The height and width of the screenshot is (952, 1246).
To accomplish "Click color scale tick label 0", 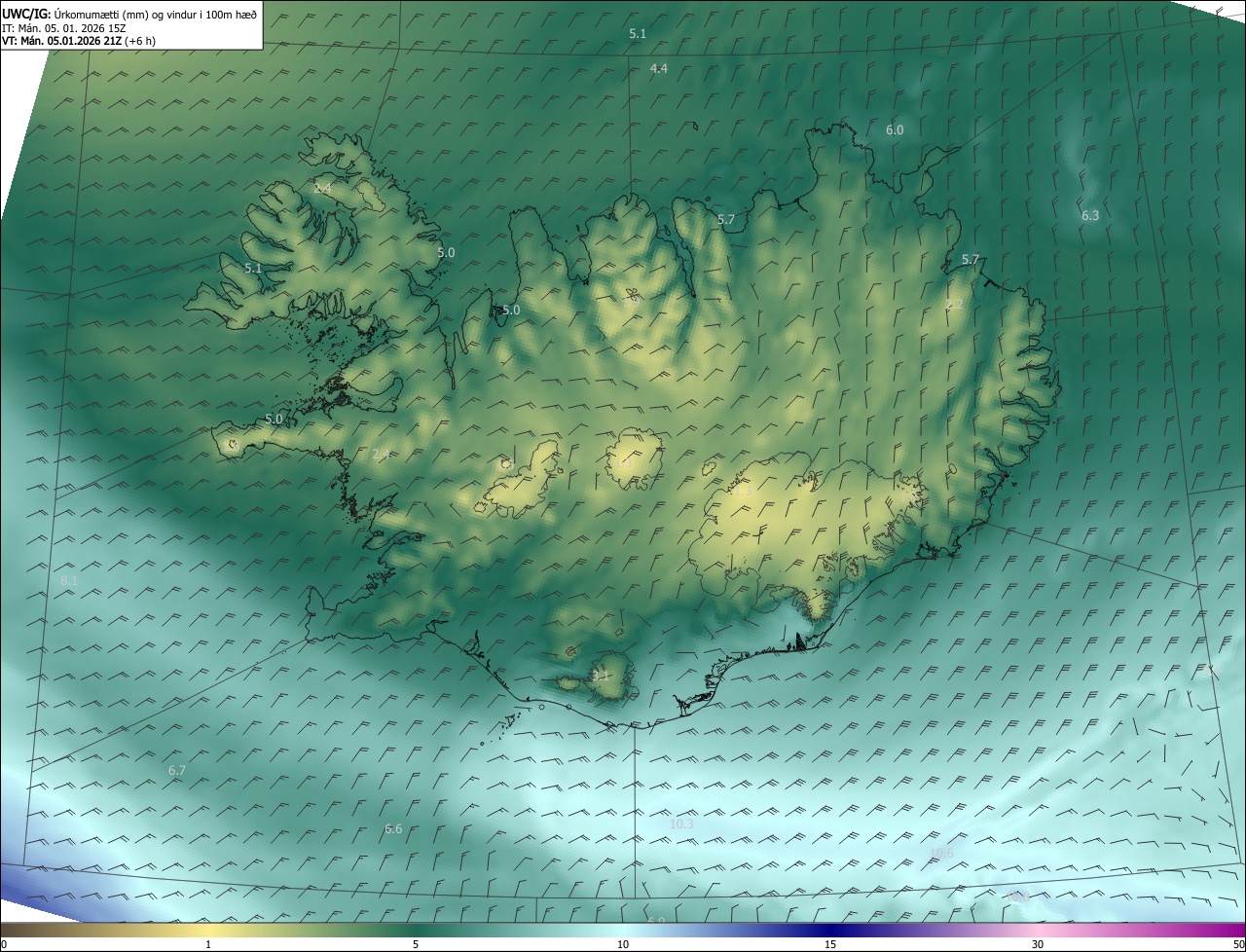I will point(3,944).
